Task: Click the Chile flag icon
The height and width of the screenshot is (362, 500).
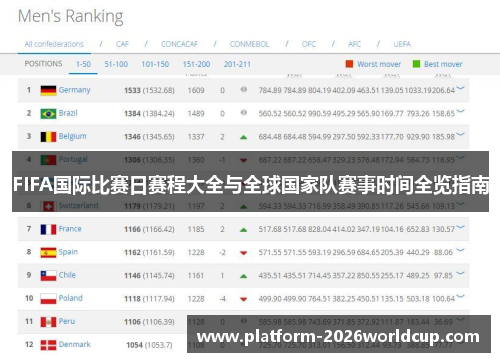Action: (x=48, y=276)
